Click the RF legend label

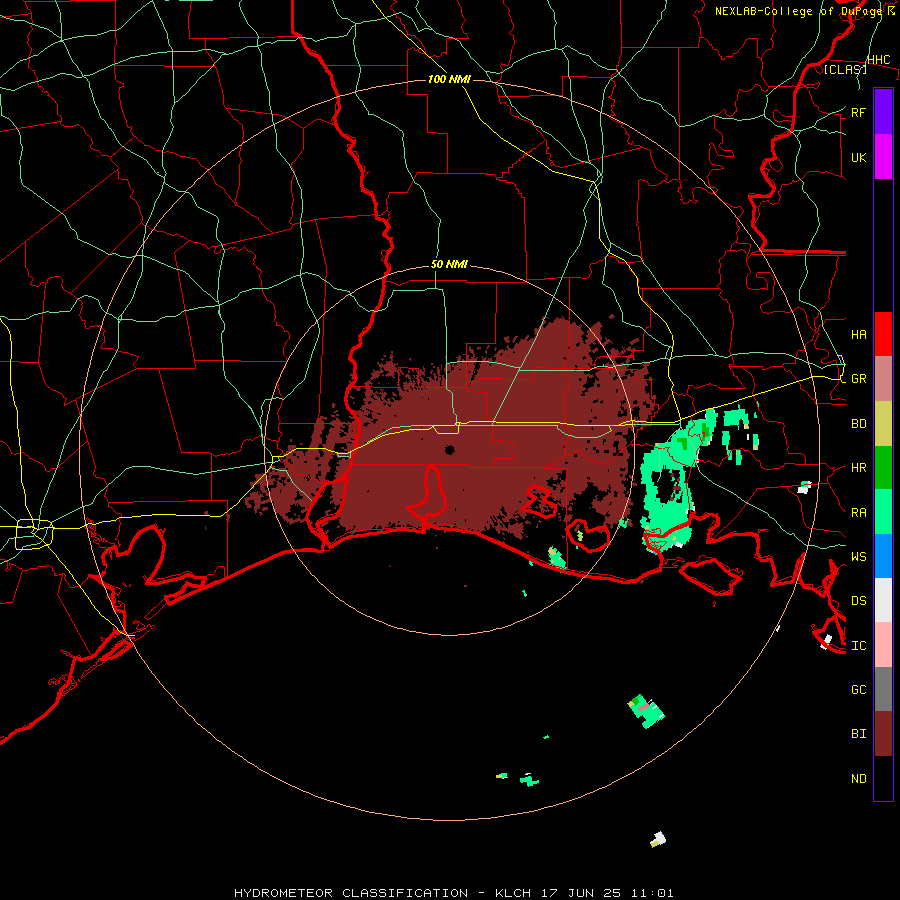859,112
